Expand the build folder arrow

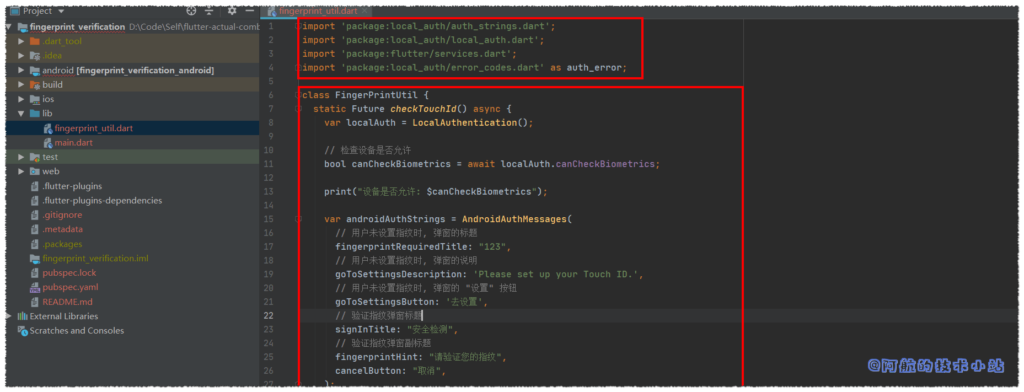(x=22, y=84)
